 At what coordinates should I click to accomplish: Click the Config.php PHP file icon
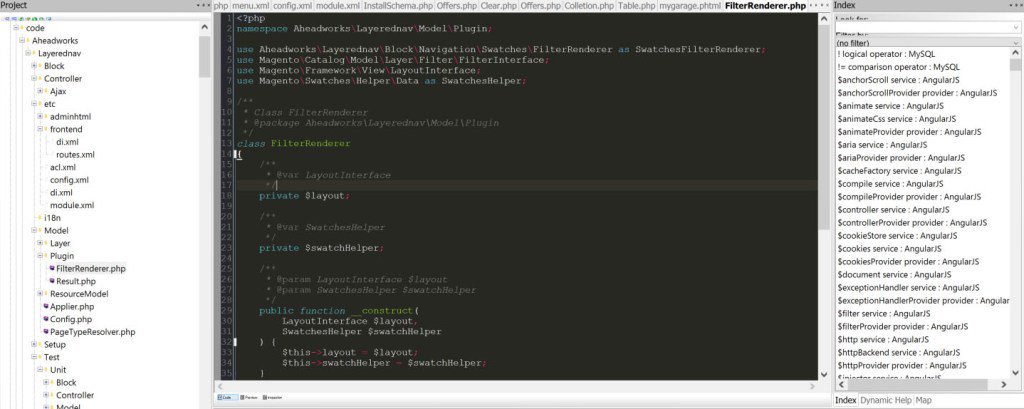pos(46,319)
